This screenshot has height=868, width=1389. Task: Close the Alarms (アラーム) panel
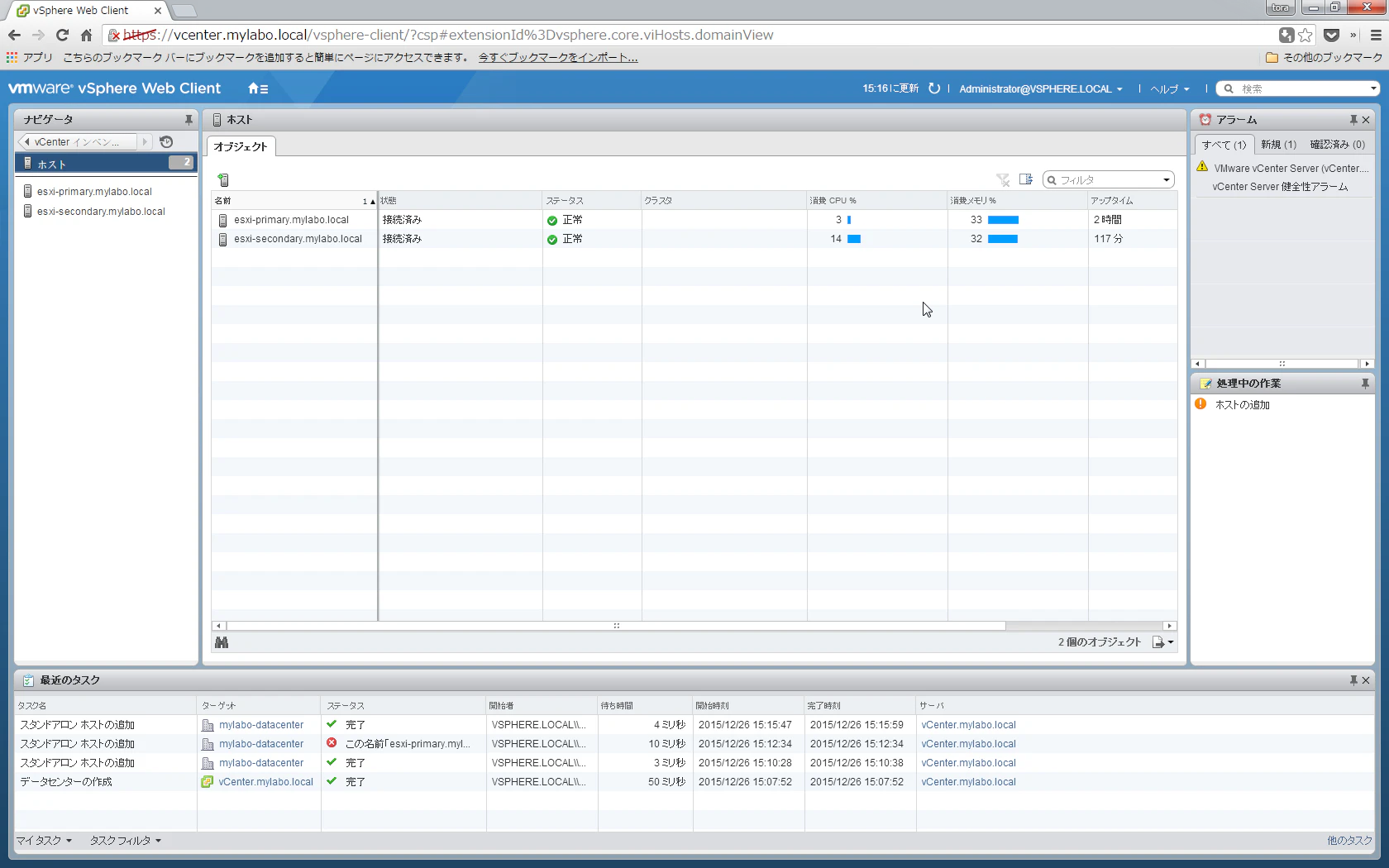pos(1366,120)
